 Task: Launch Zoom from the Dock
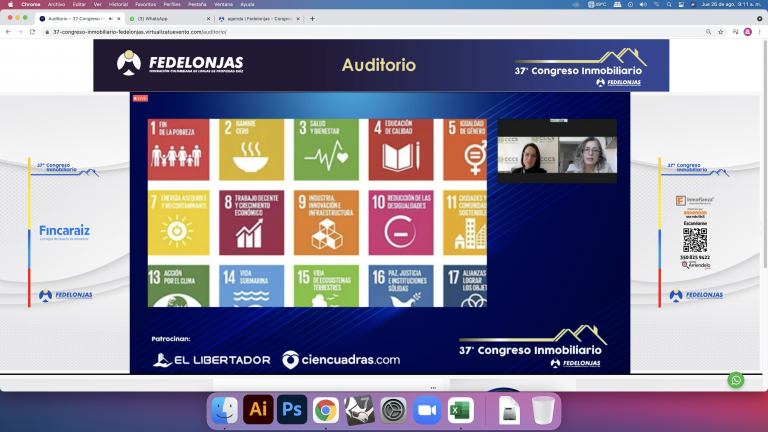click(x=427, y=410)
